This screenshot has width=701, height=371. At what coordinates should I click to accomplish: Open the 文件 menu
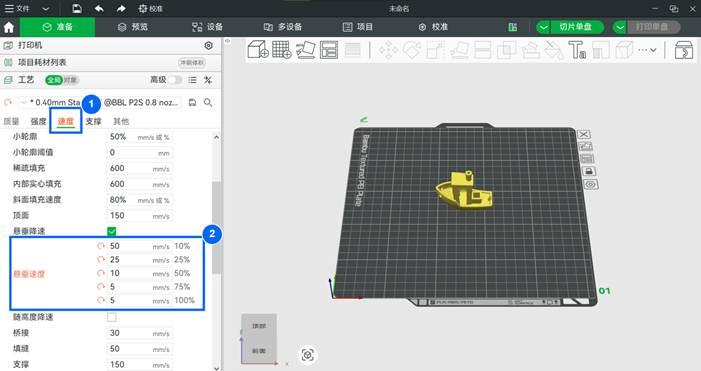click(x=17, y=8)
